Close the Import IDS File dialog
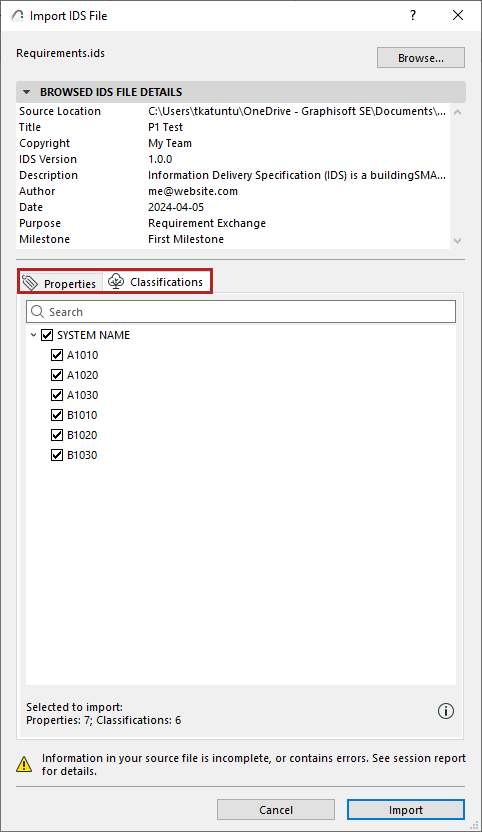Viewport: 482px width, 832px height. (x=458, y=15)
